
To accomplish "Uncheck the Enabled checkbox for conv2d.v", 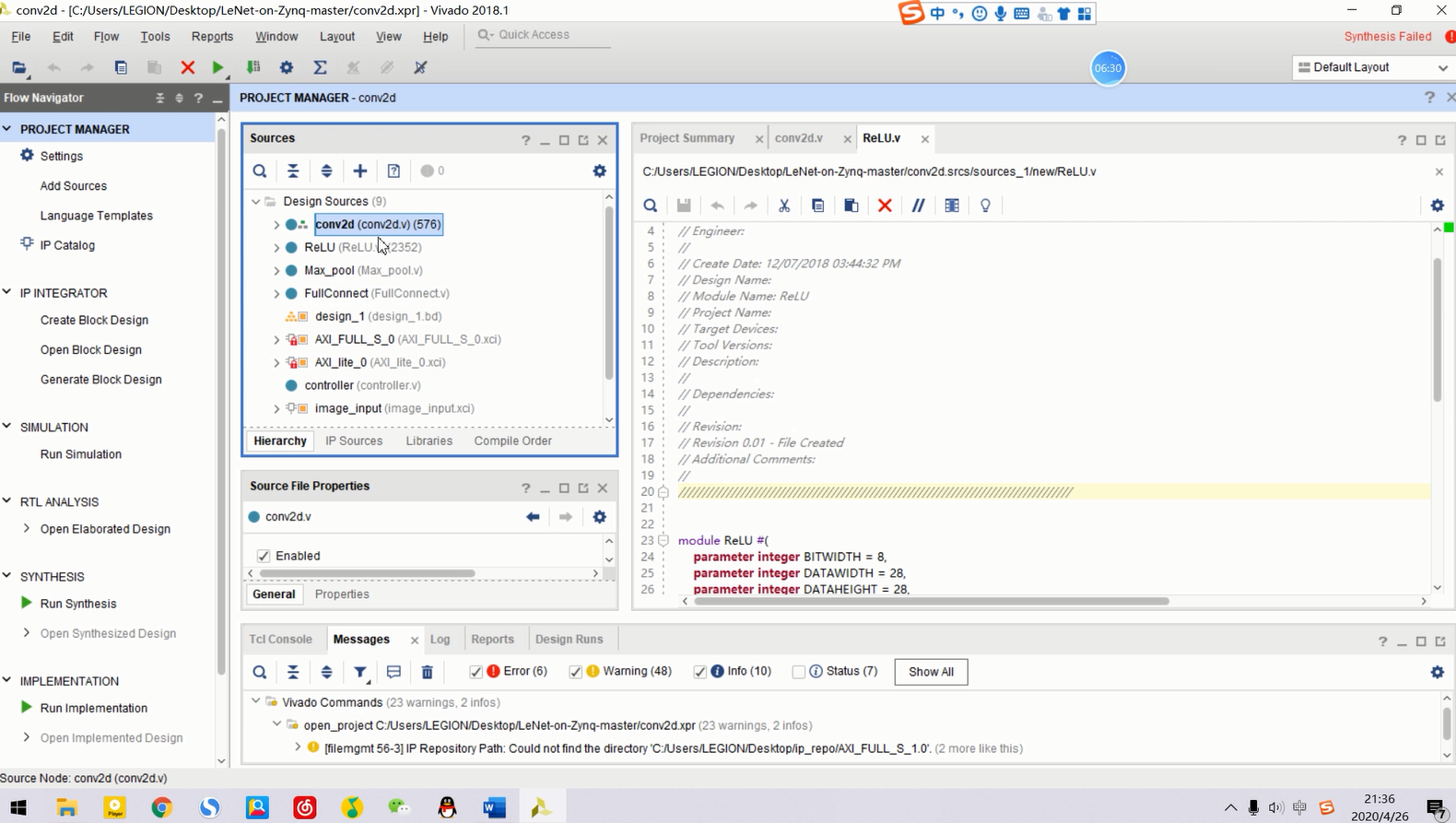I will (264, 556).
